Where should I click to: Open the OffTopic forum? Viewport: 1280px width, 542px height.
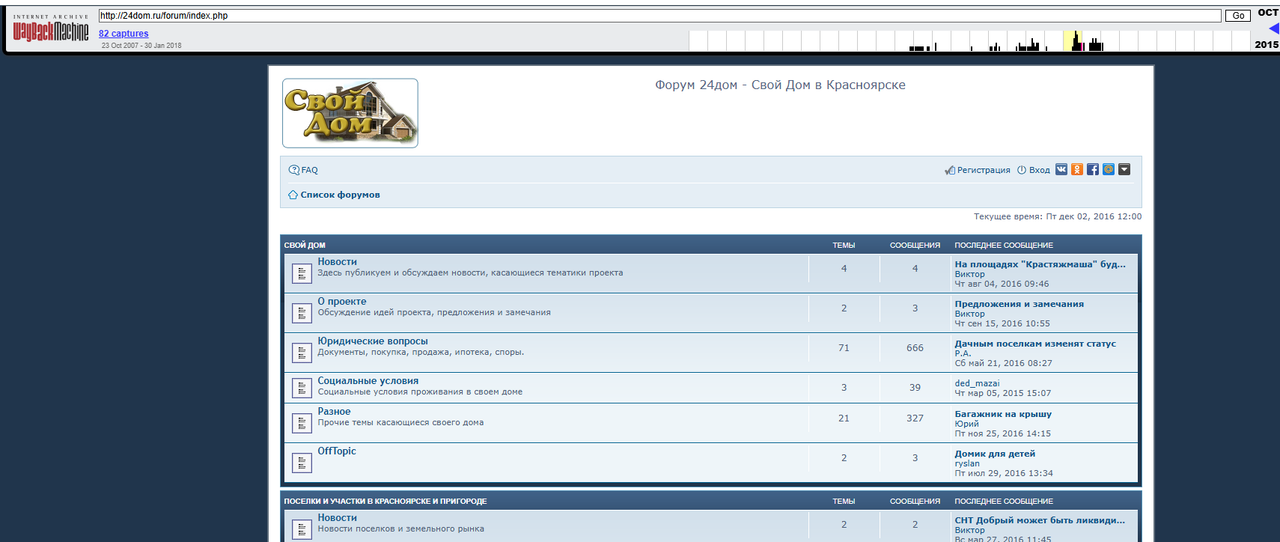point(337,451)
